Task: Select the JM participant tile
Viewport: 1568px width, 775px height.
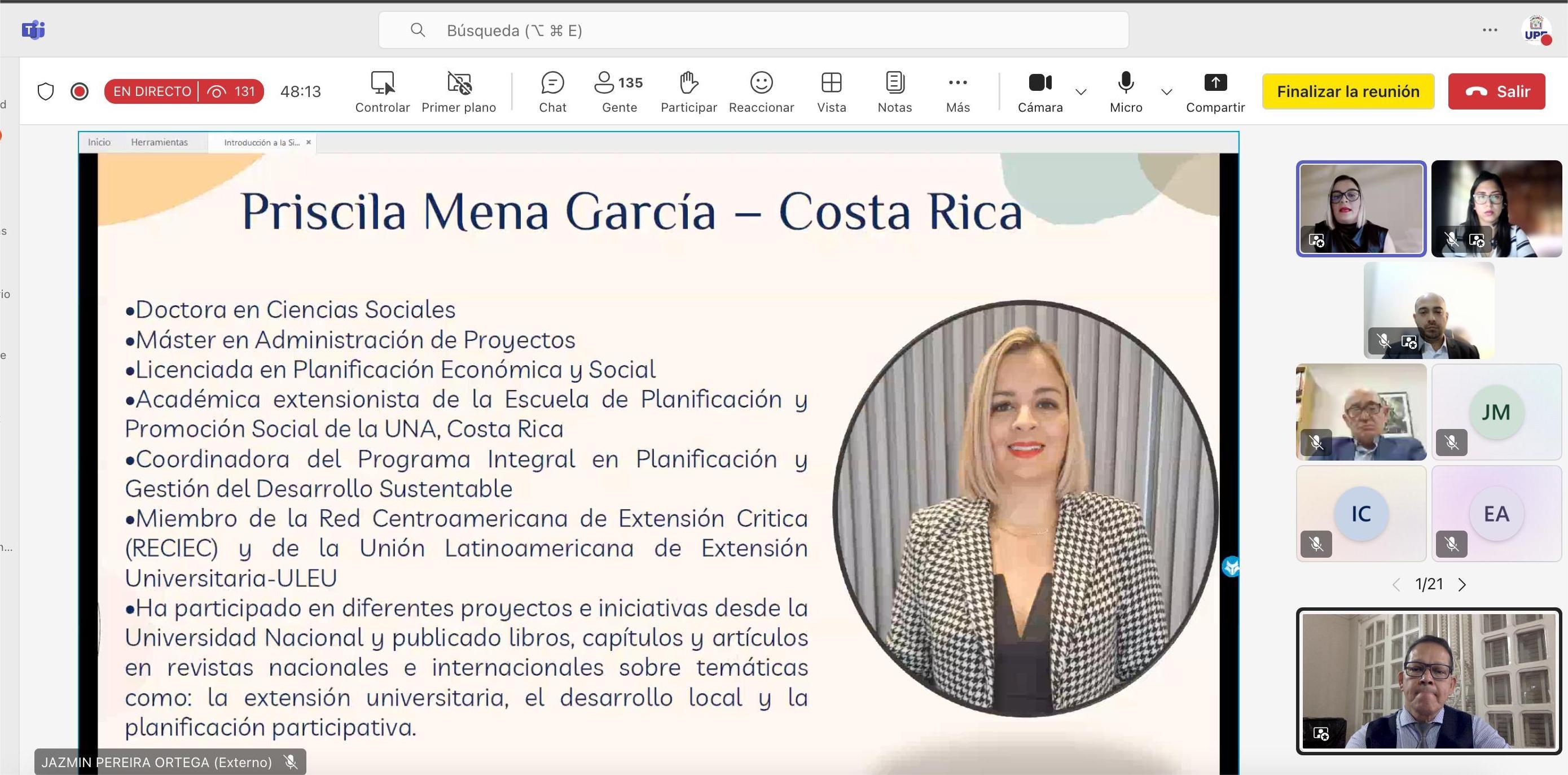Action: point(1497,412)
